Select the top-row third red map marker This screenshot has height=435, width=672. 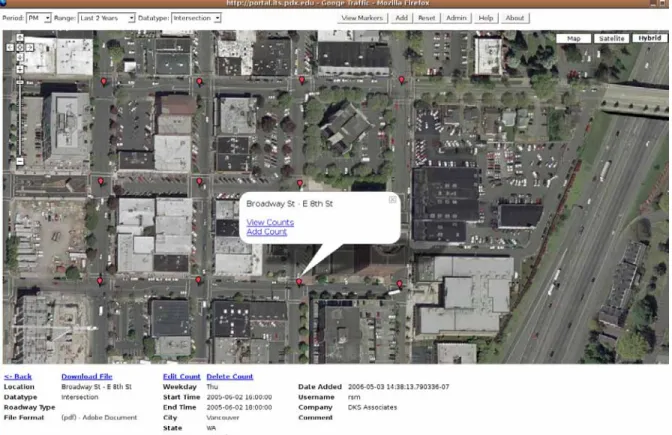tap(302, 80)
